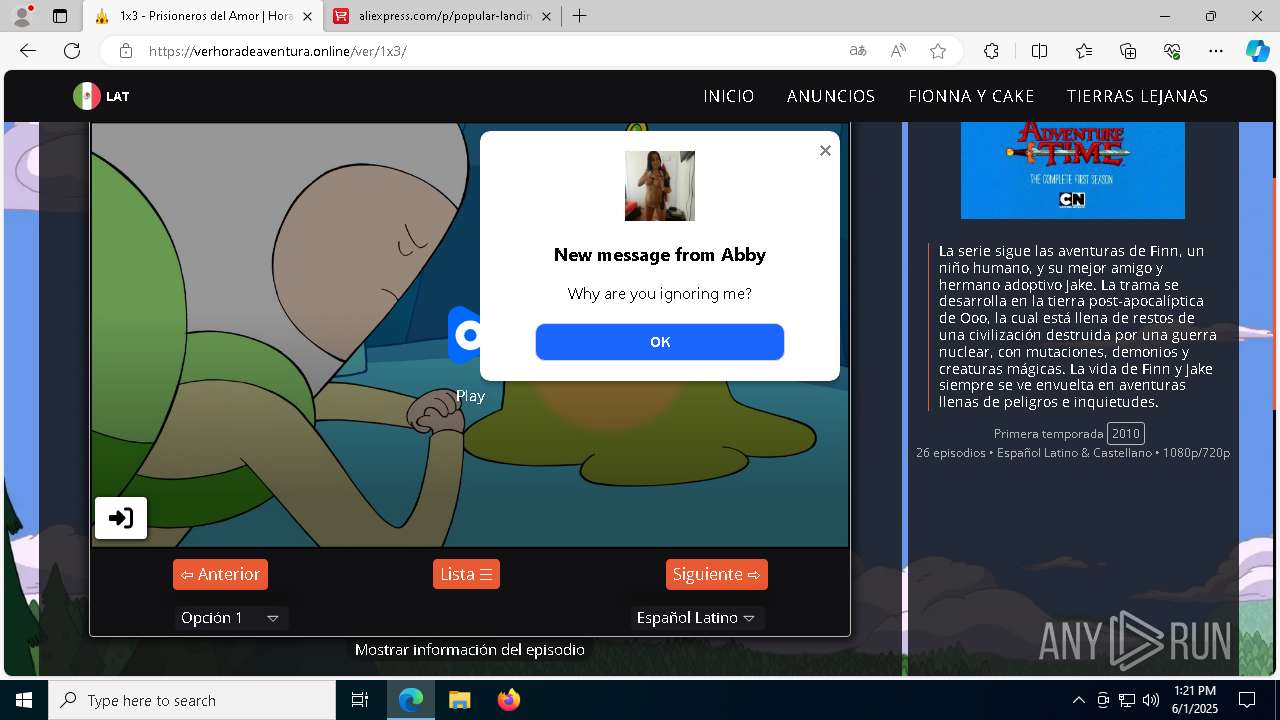Image resolution: width=1280 pixels, height=720 pixels.
Task: Go to the INICIO menu item
Action: click(x=729, y=96)
